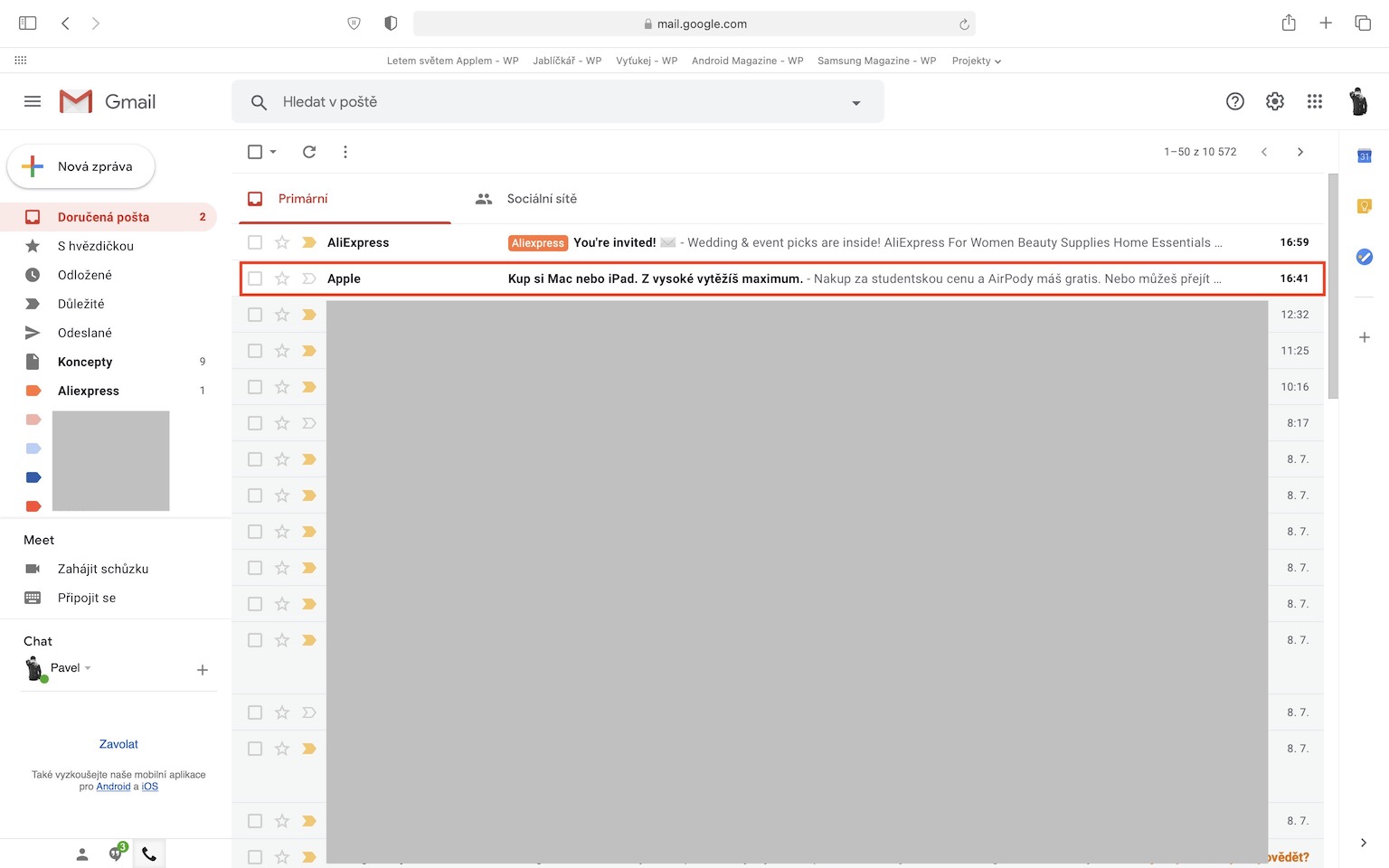Open the select dropdown arrow beside checkbox

click(x=273, y=152)
